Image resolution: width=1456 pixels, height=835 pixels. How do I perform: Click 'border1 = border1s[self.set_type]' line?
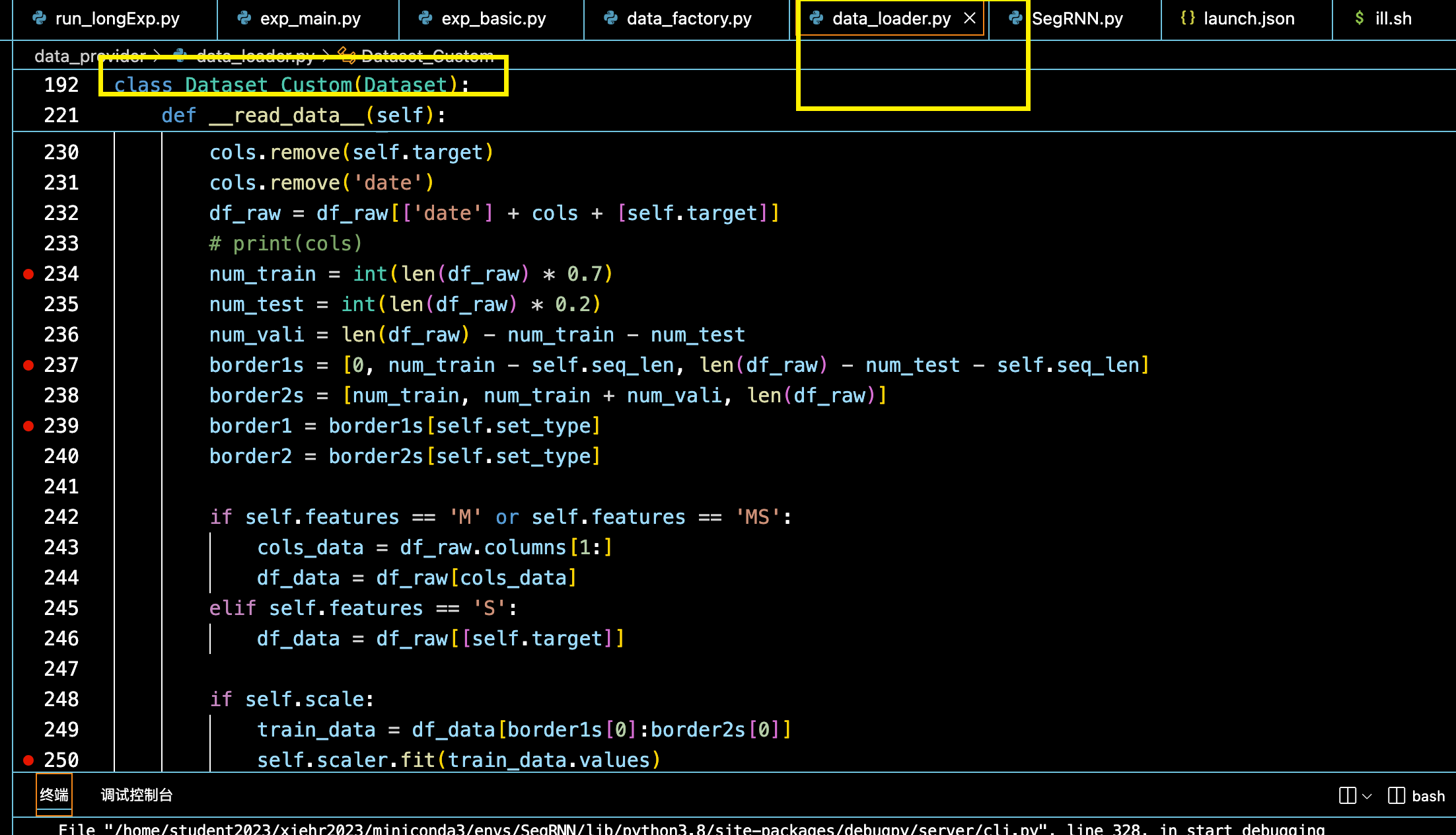(x=405, y=426)
